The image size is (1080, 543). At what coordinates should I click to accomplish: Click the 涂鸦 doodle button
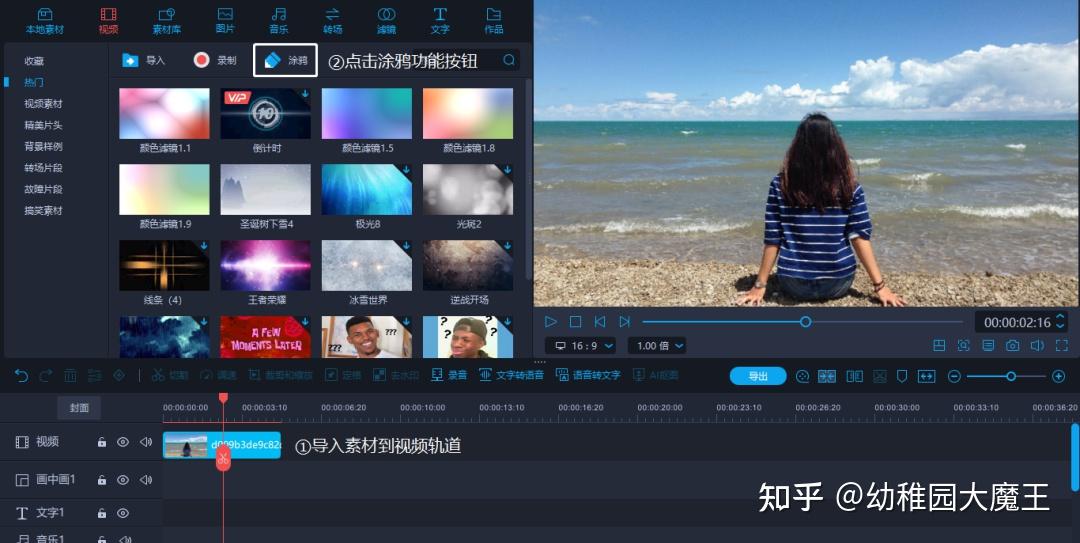point(285,61)
